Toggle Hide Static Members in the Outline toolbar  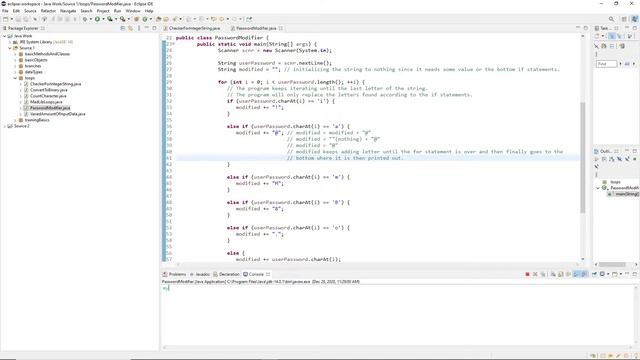(627, 159)
